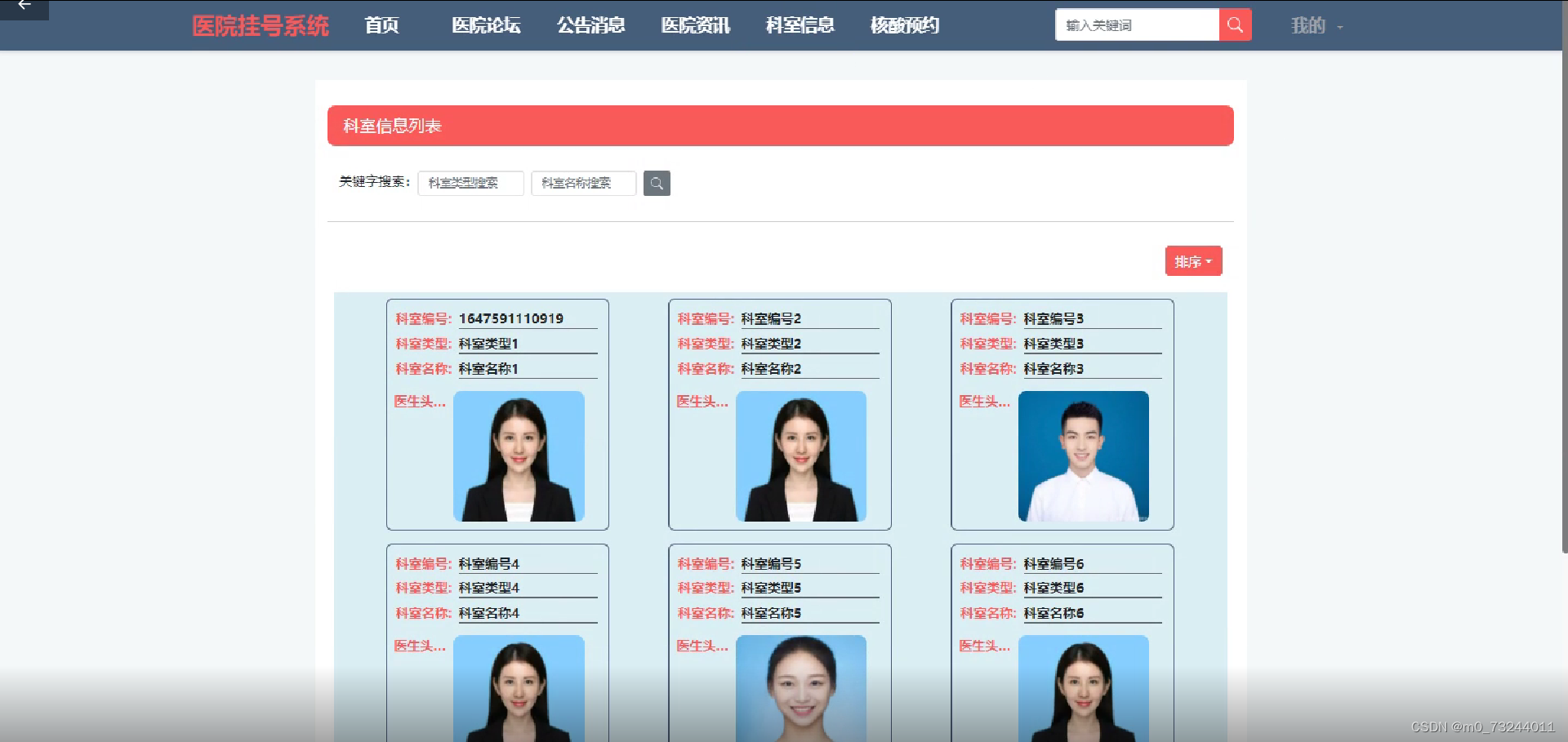Open doctor photo in 科室名称5 card
Image resolution: width=1568 pixels, height=742 pixels.
[801, 688]
